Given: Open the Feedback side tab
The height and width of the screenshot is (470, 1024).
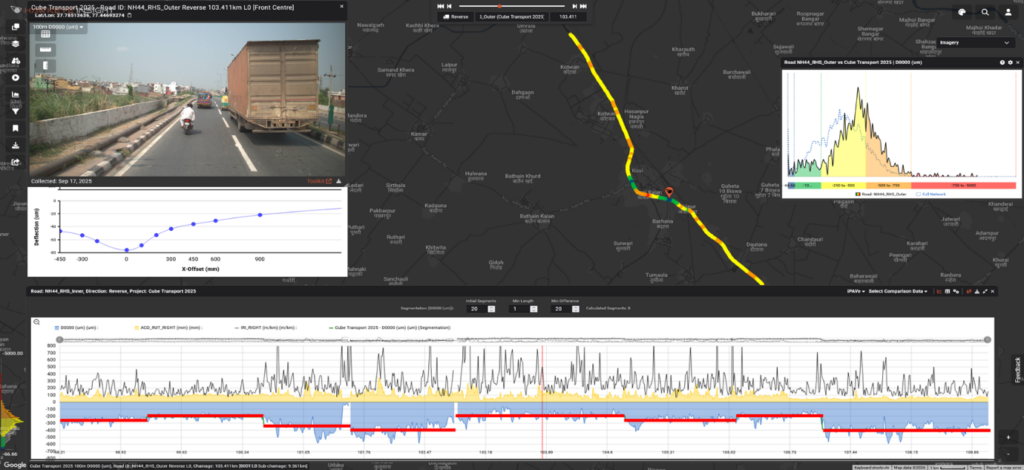Looking at the screenshot, I should coord(1017,370).
